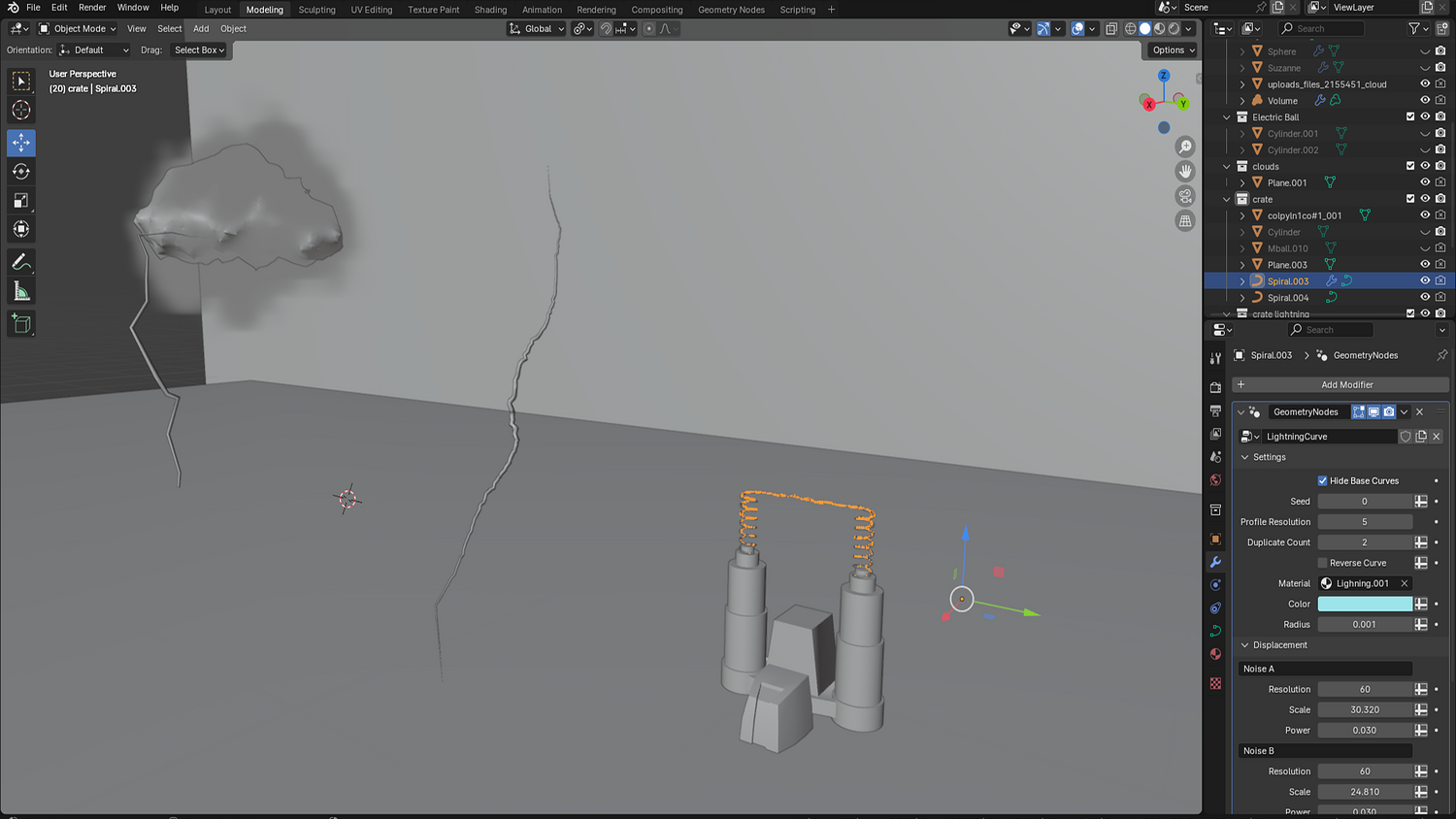Screen dimensions: 1456x819
Task: Remove the GeometryNodes modifier with X
Action: [x=1419, y=412]
